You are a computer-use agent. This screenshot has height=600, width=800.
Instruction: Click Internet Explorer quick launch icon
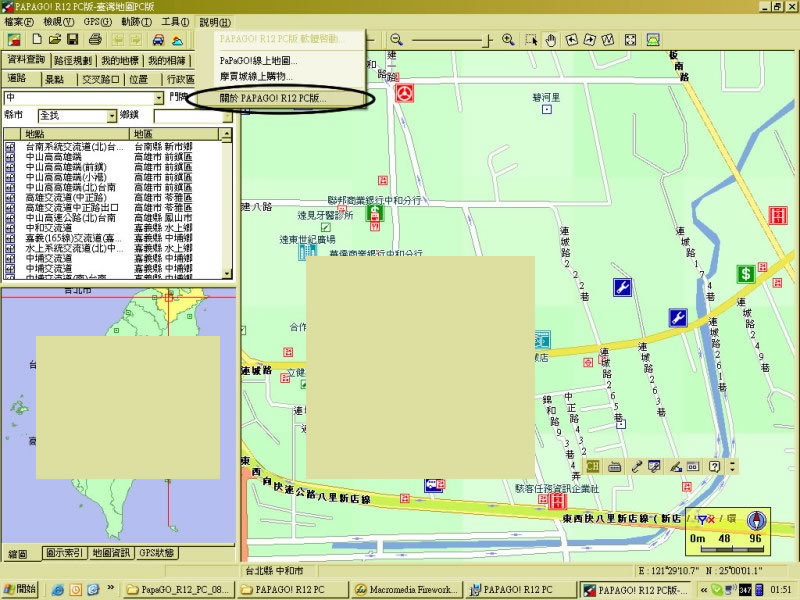[58, 589]
